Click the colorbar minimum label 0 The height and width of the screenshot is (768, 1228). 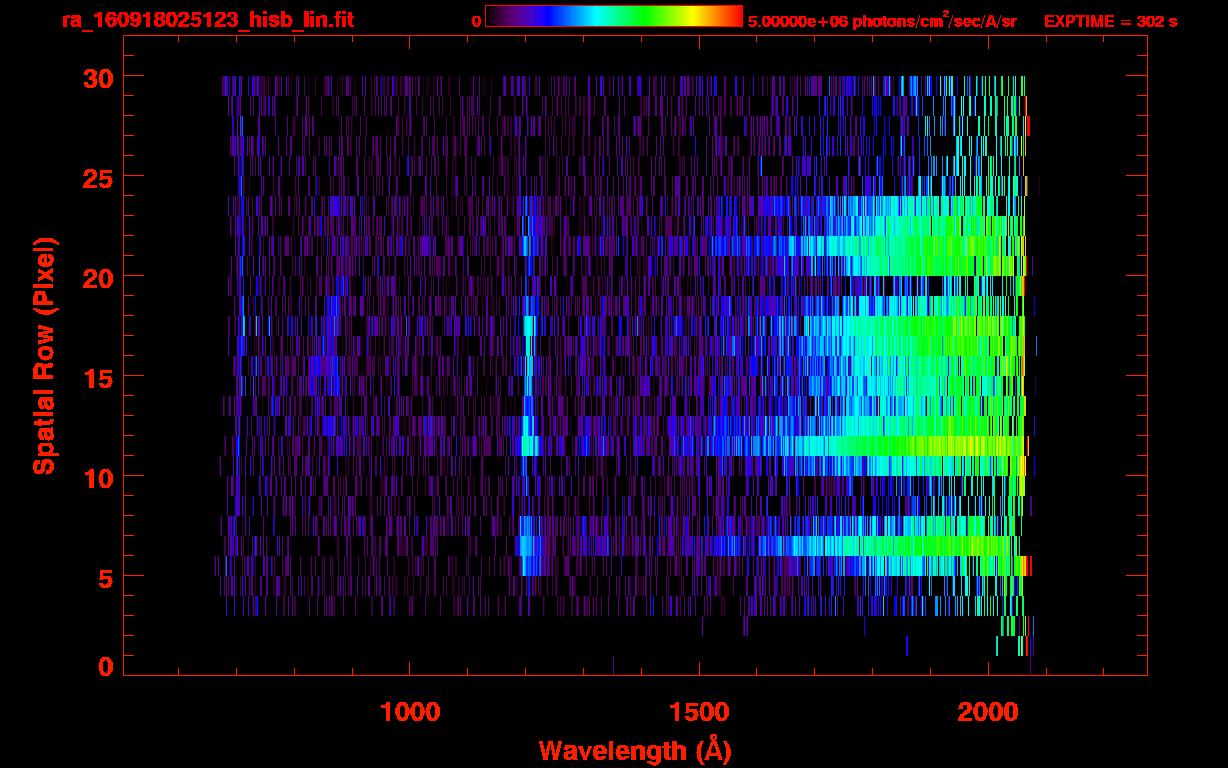[476, 21]
